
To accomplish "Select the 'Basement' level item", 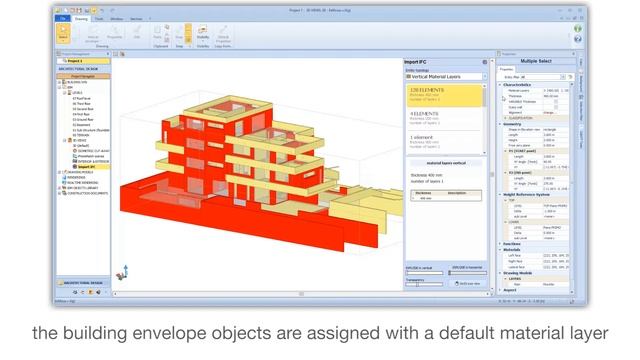I will tap(81, 125).
